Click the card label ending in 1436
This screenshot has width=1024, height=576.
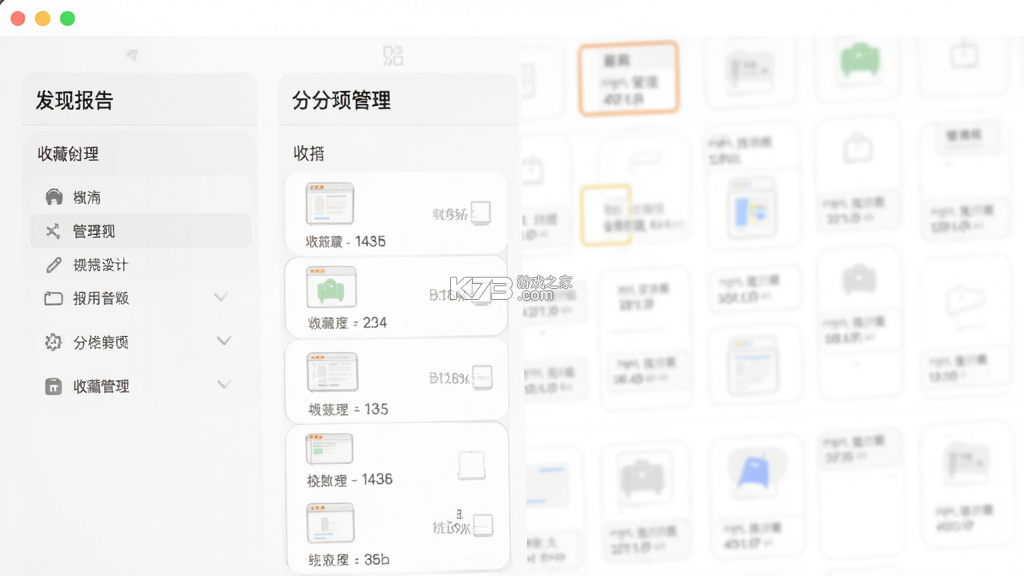[x=349, y=480]
